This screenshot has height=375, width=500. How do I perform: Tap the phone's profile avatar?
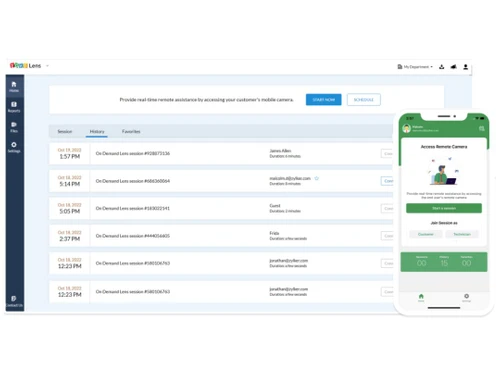point(406,128)
